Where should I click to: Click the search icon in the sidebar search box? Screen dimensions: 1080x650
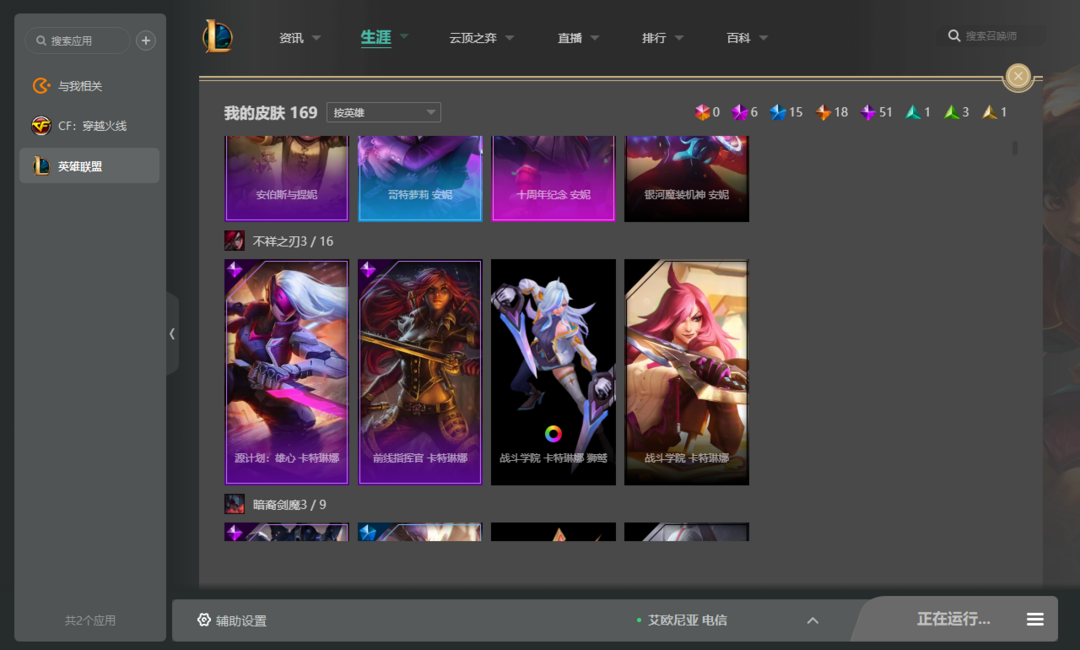click(x=41, y=41)
